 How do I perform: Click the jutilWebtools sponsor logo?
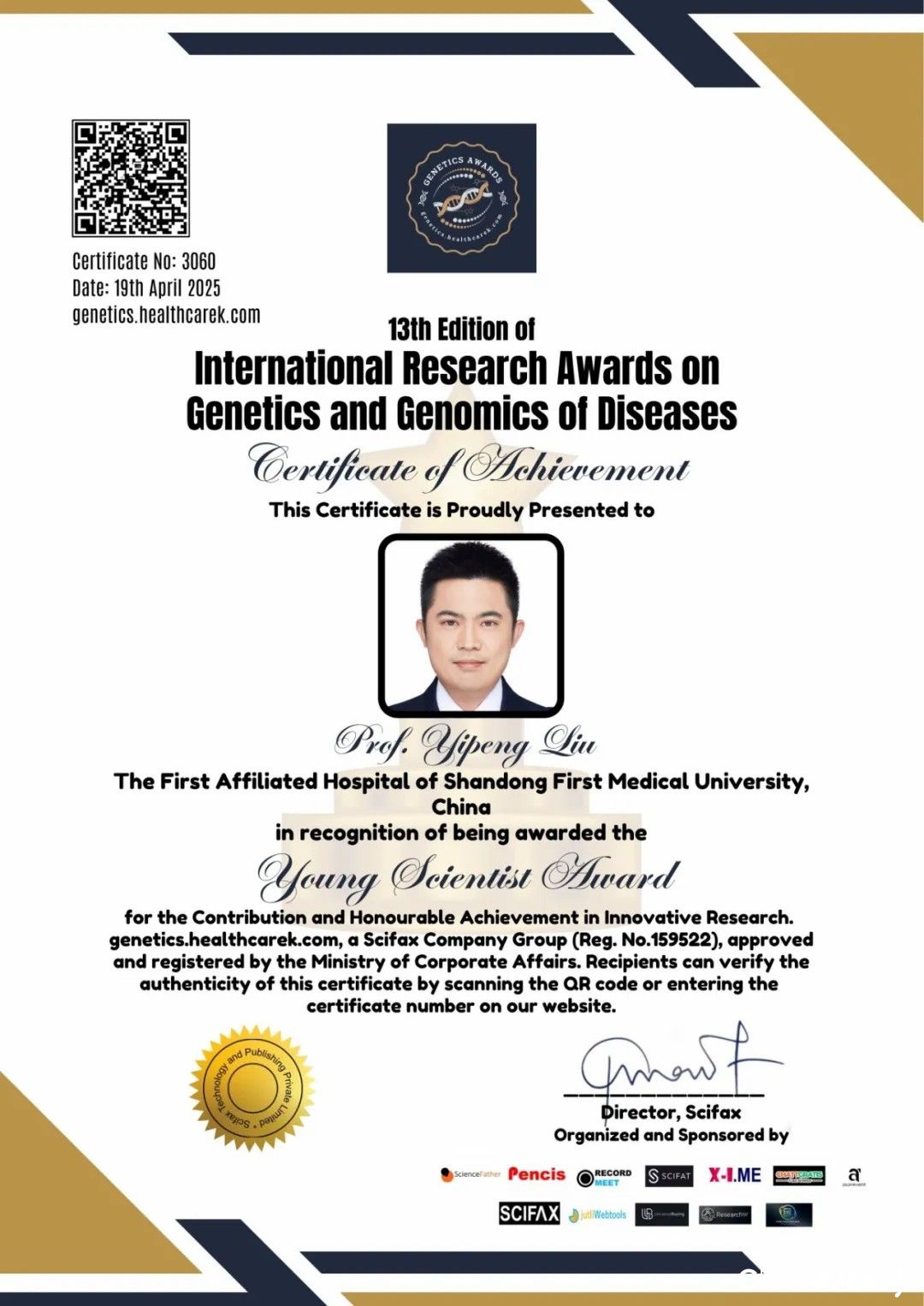click(x=598, y=1214)
